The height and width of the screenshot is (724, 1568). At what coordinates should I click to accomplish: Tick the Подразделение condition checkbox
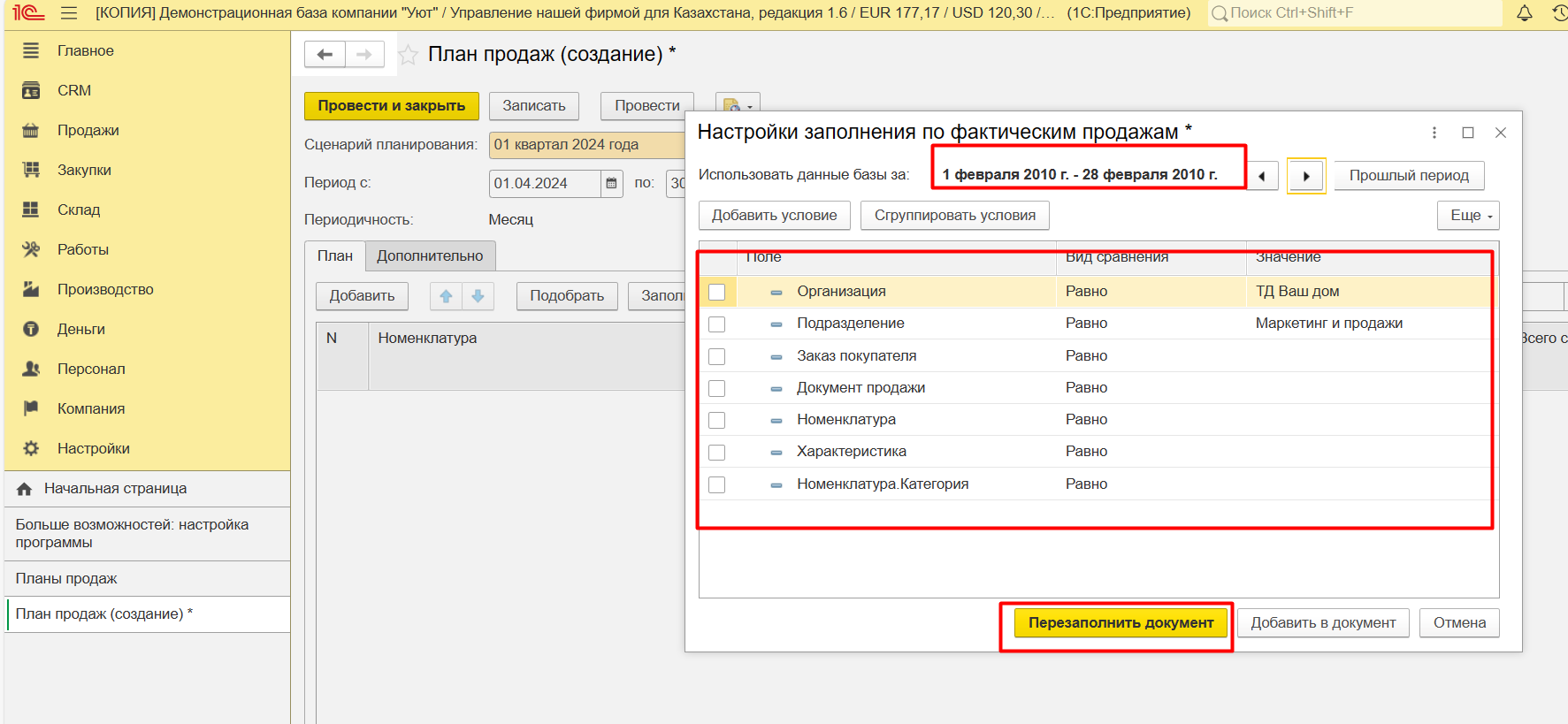pos(716,324)
